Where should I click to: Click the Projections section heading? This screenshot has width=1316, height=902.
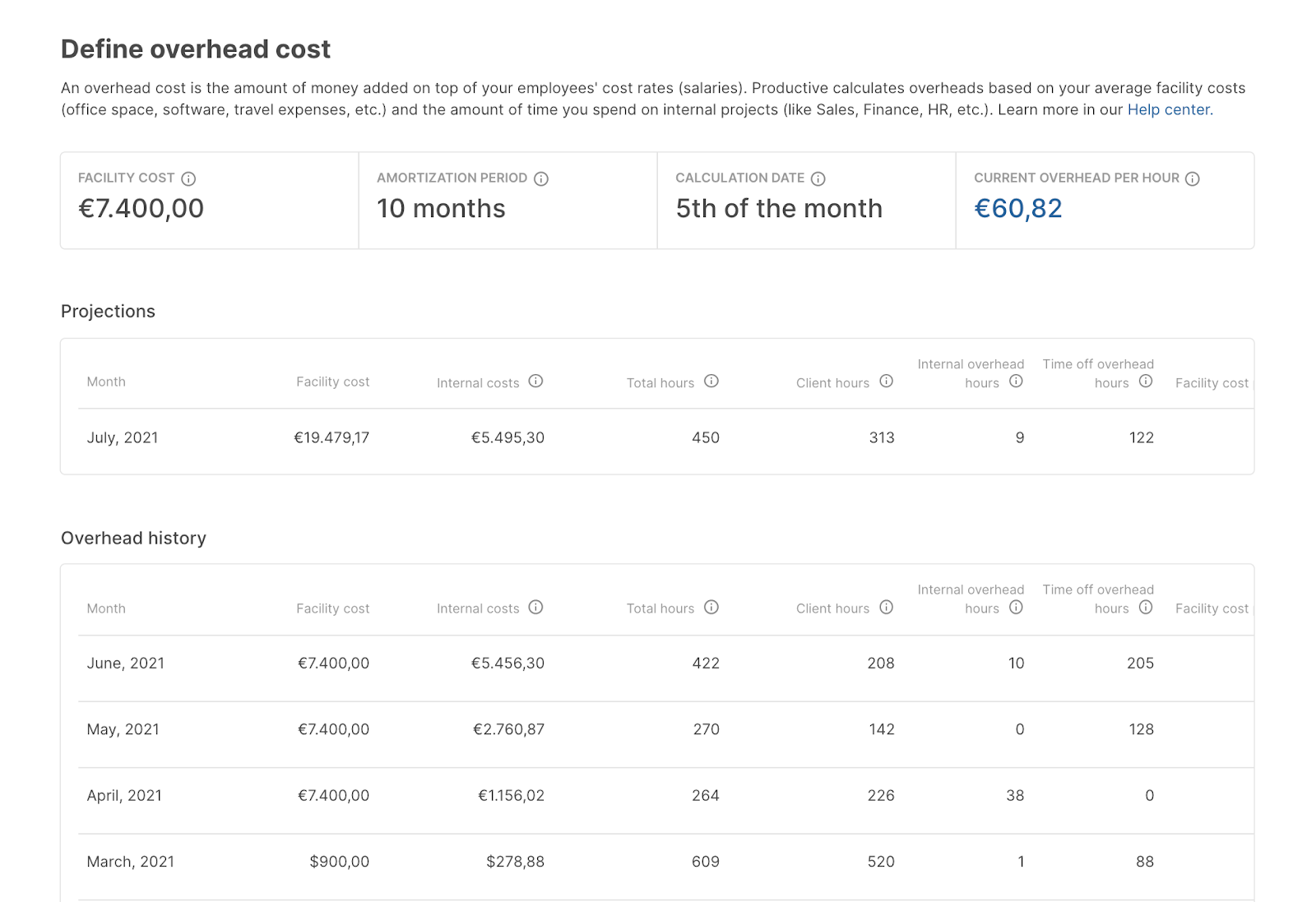click(108, 312)
